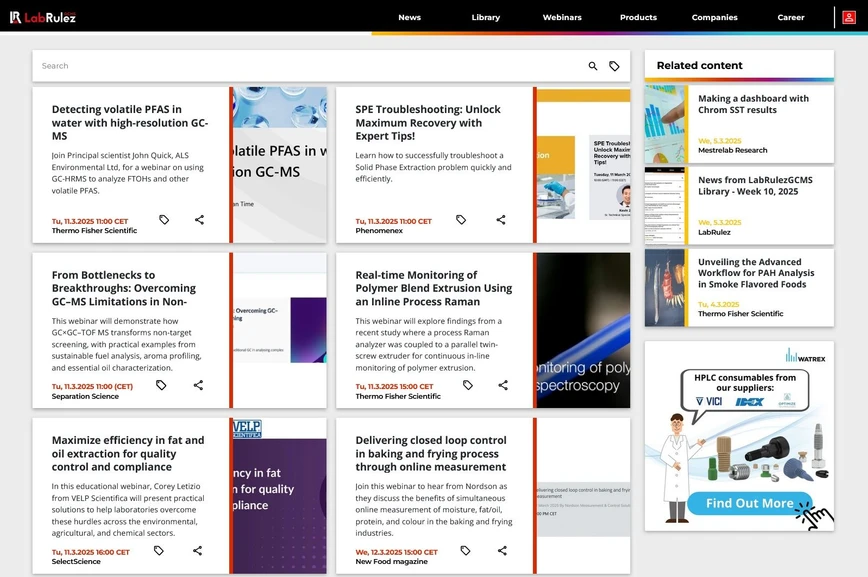868x577 pixels.
Task: Share the baking and frying process webinar
Action: coord(502,550)
